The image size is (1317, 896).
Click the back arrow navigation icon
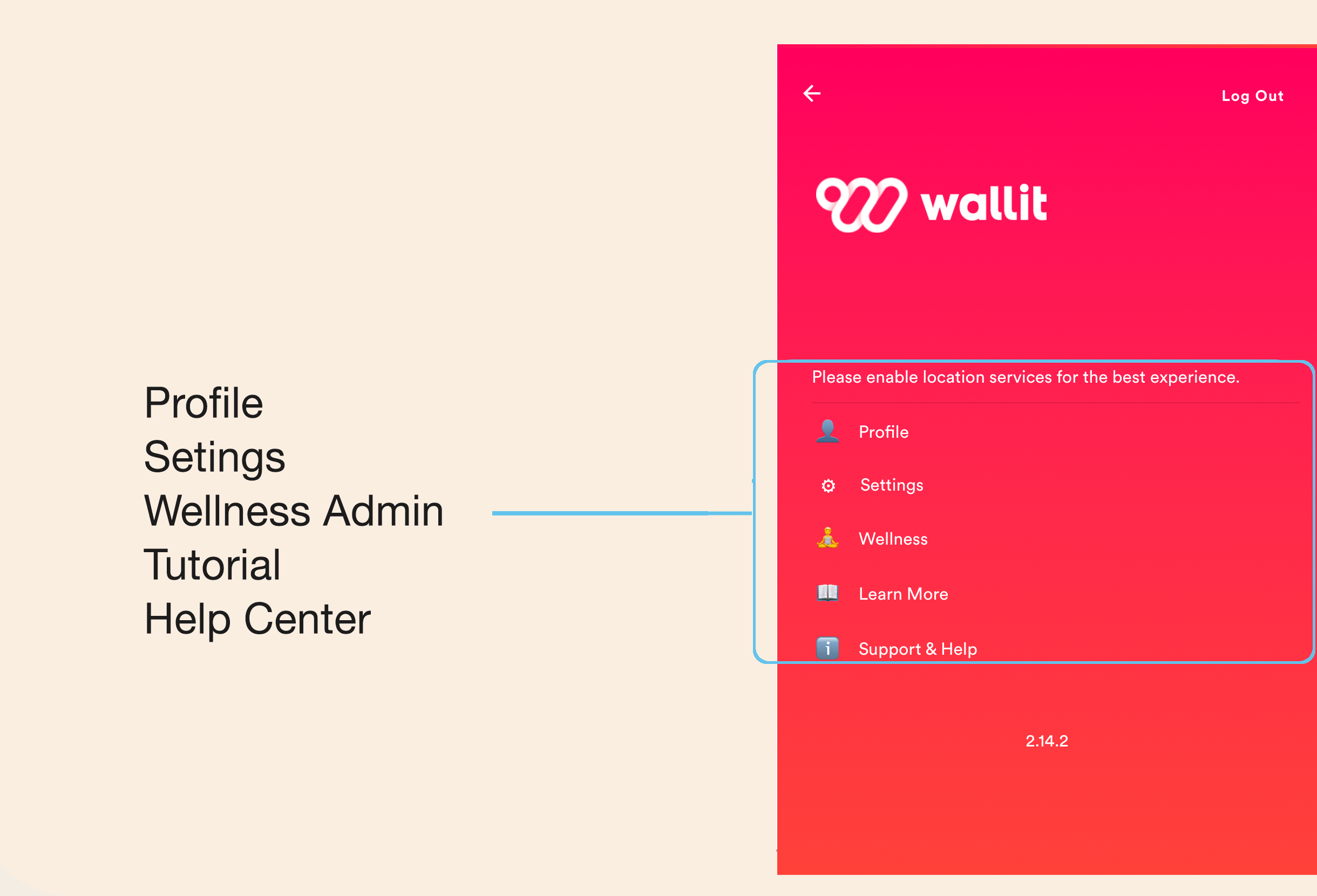pyautogui.click(x=812, y=93)
